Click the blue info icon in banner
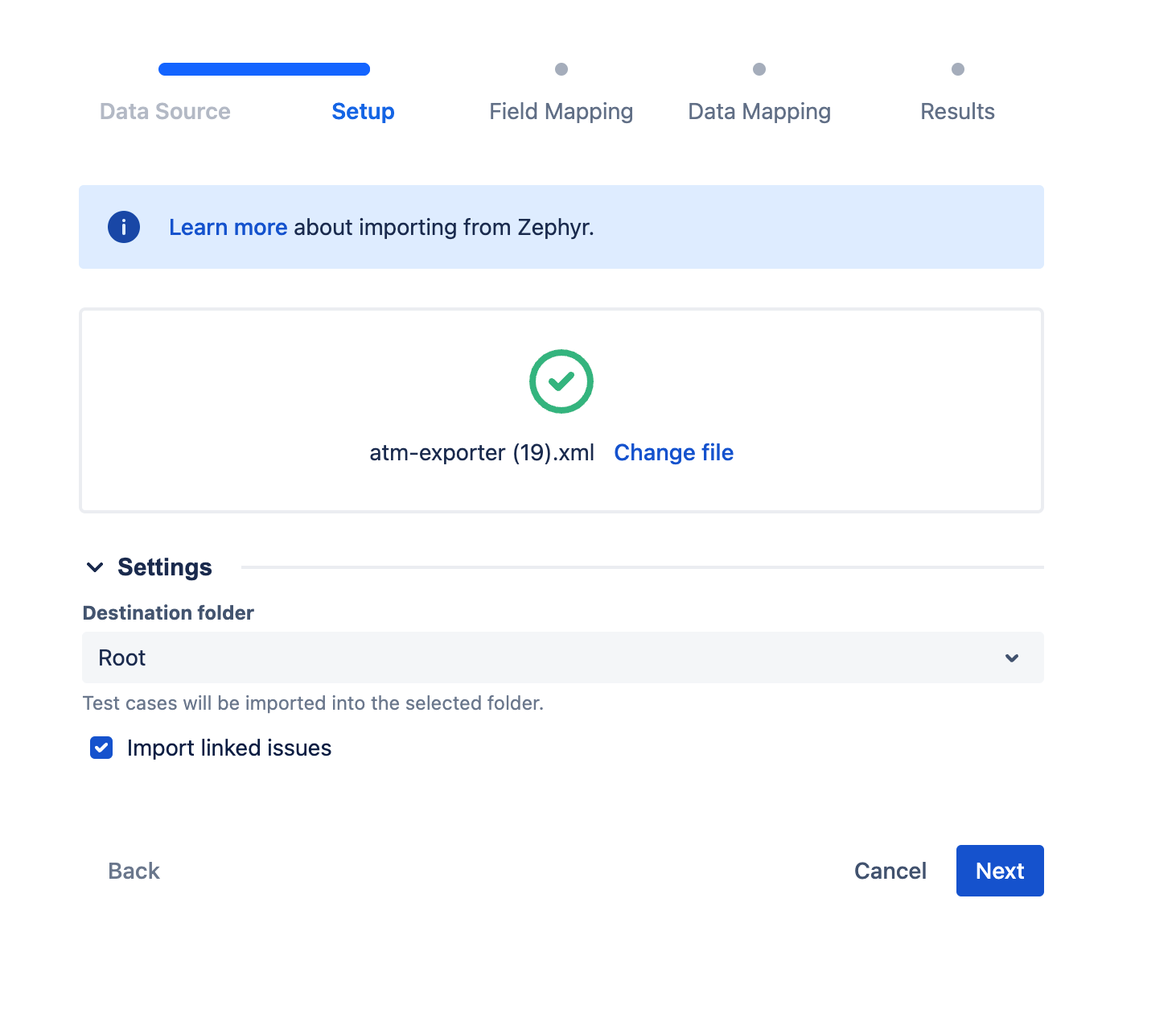Screen dimensions: 1176x1022 pos(124,227)
